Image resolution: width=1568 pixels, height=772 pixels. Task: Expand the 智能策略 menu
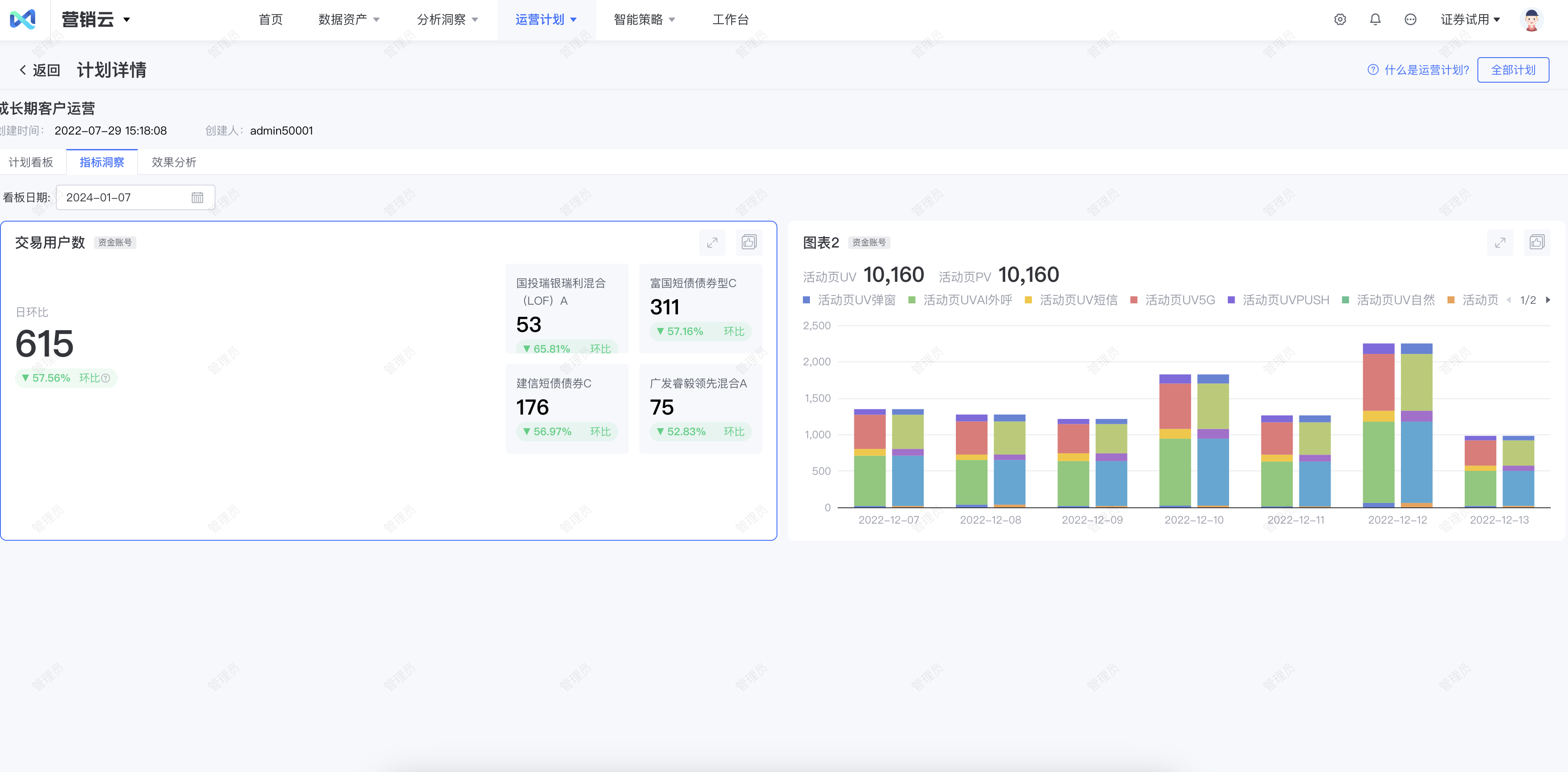pos(645,19)
